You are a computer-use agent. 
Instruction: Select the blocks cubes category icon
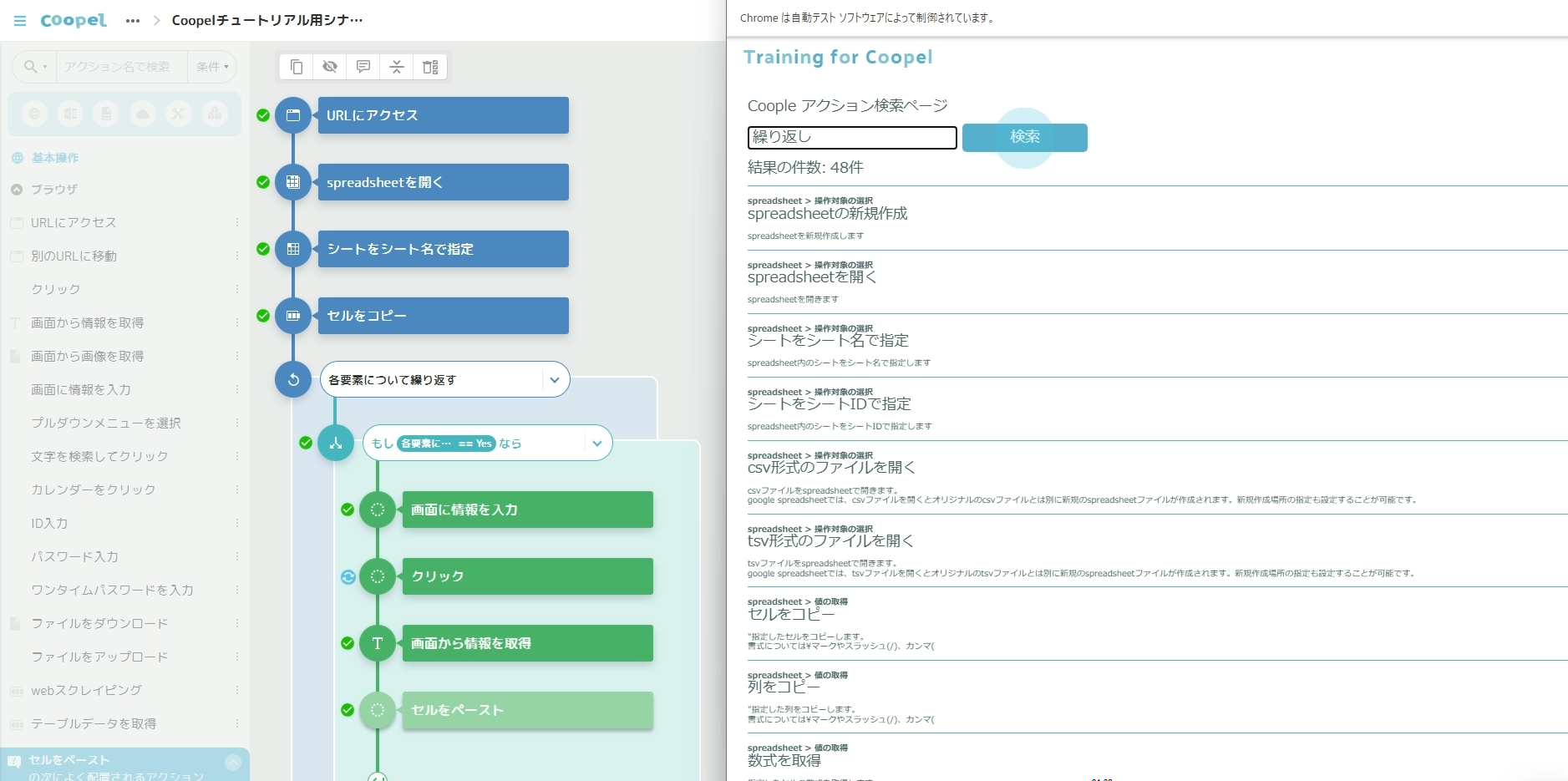click(215, 114)
